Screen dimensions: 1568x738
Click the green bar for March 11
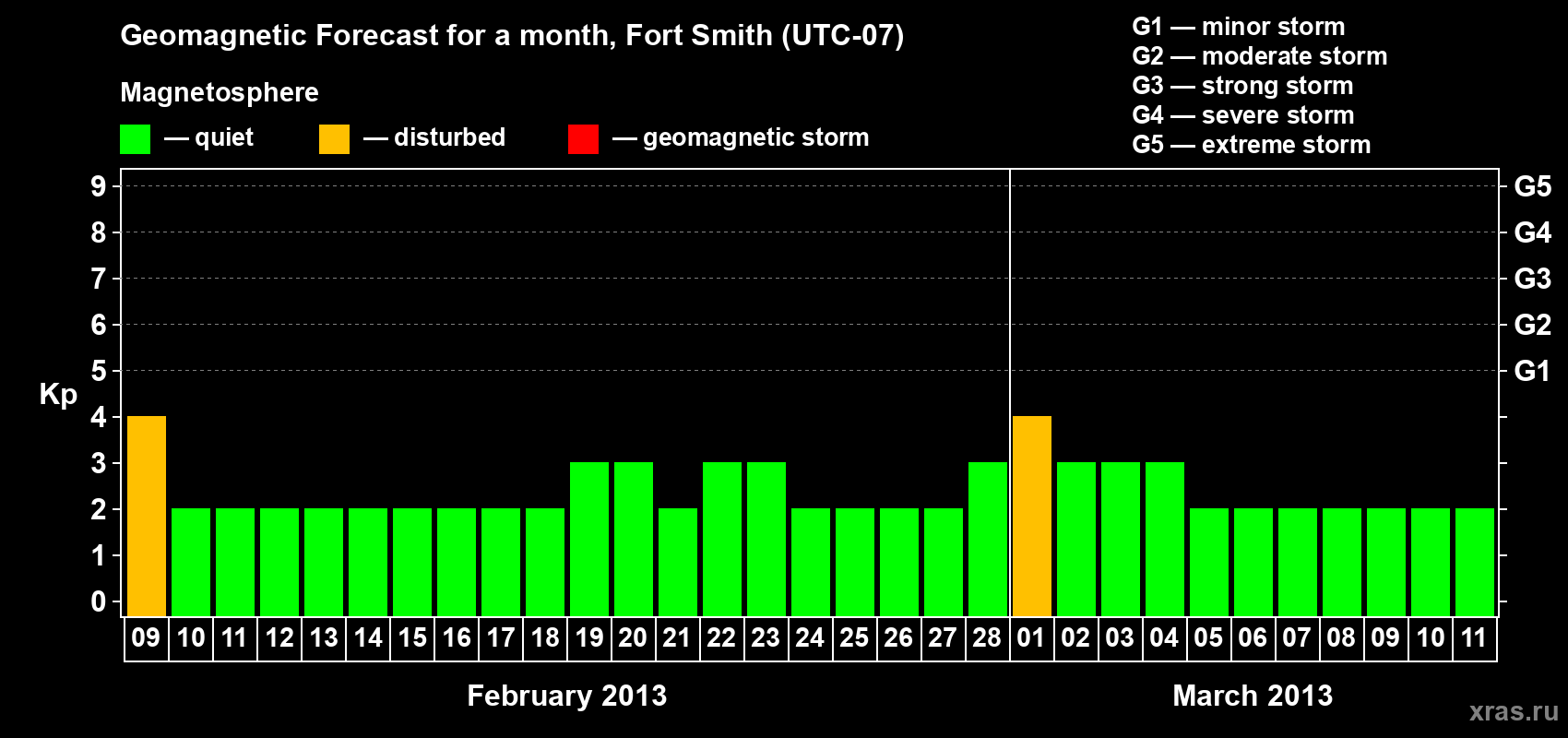1475,562
